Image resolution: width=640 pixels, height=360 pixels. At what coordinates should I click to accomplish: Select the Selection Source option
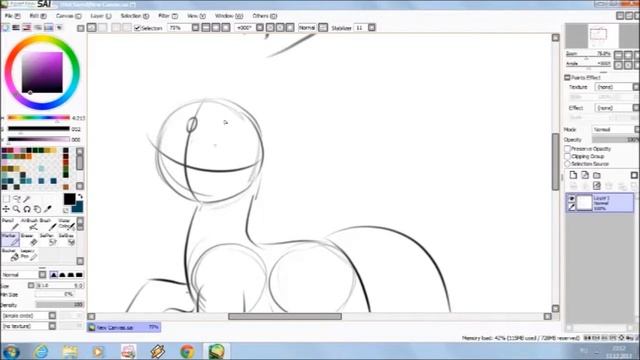point(567,164)
